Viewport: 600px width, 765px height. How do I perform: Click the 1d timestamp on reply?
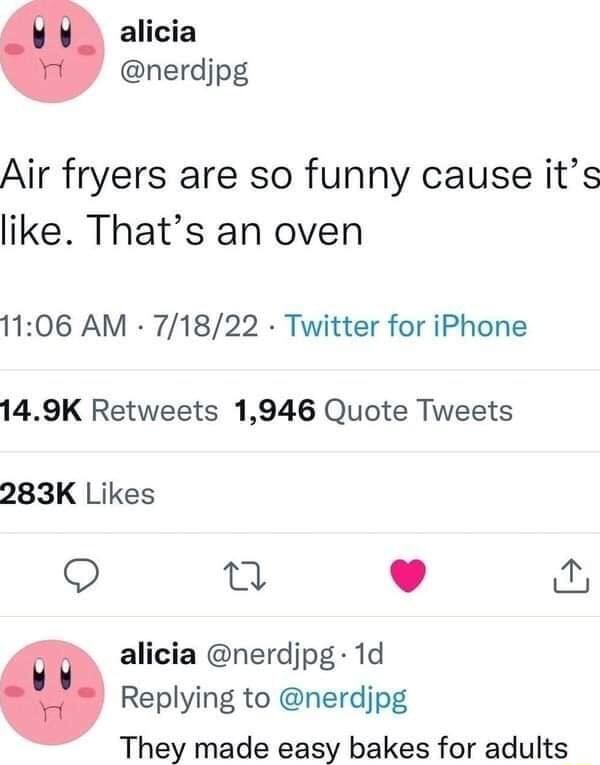point(369,654)
